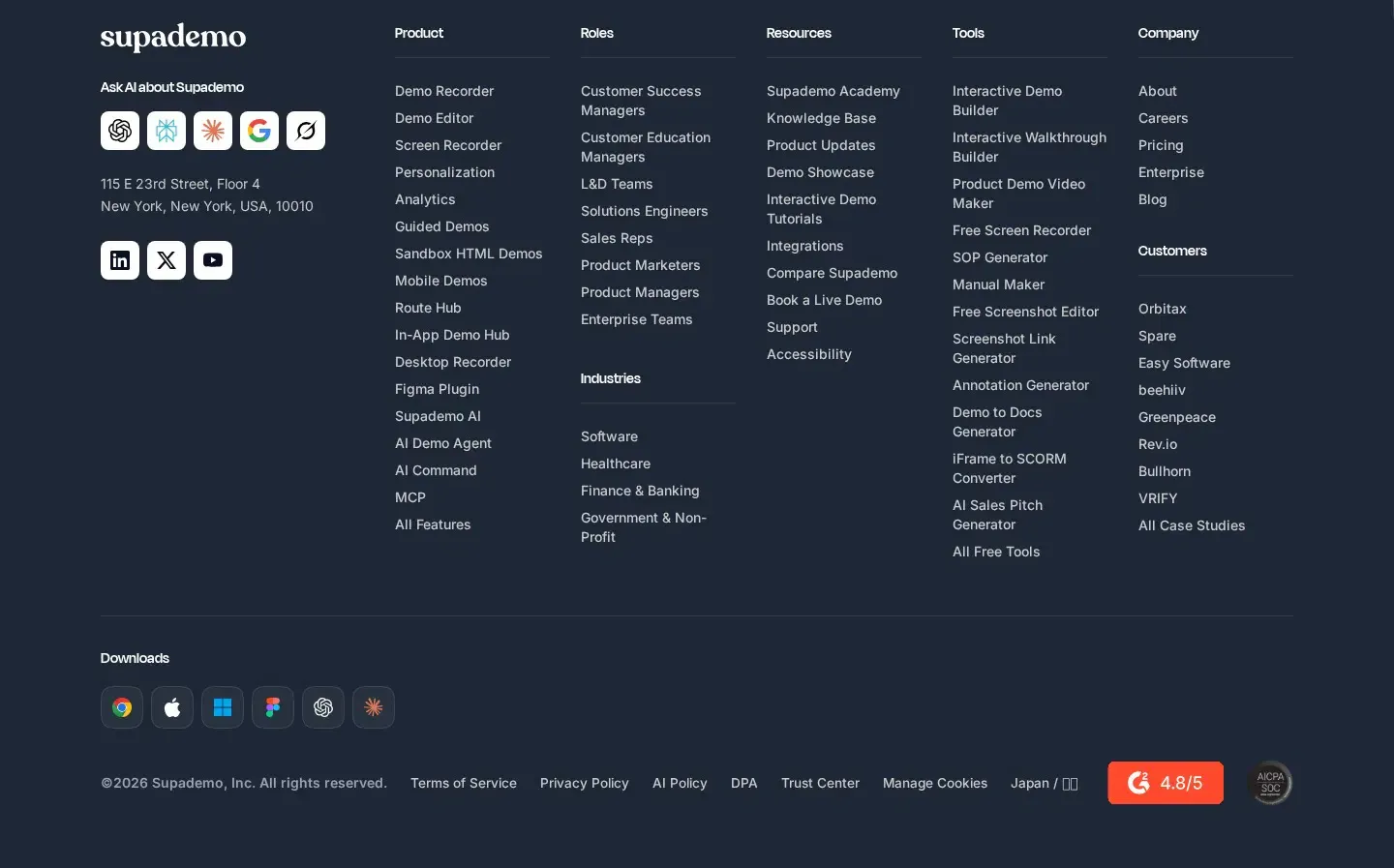The image size is (1394, 868).
Task: View All Free Tools link
Action: tap(996, 552)
